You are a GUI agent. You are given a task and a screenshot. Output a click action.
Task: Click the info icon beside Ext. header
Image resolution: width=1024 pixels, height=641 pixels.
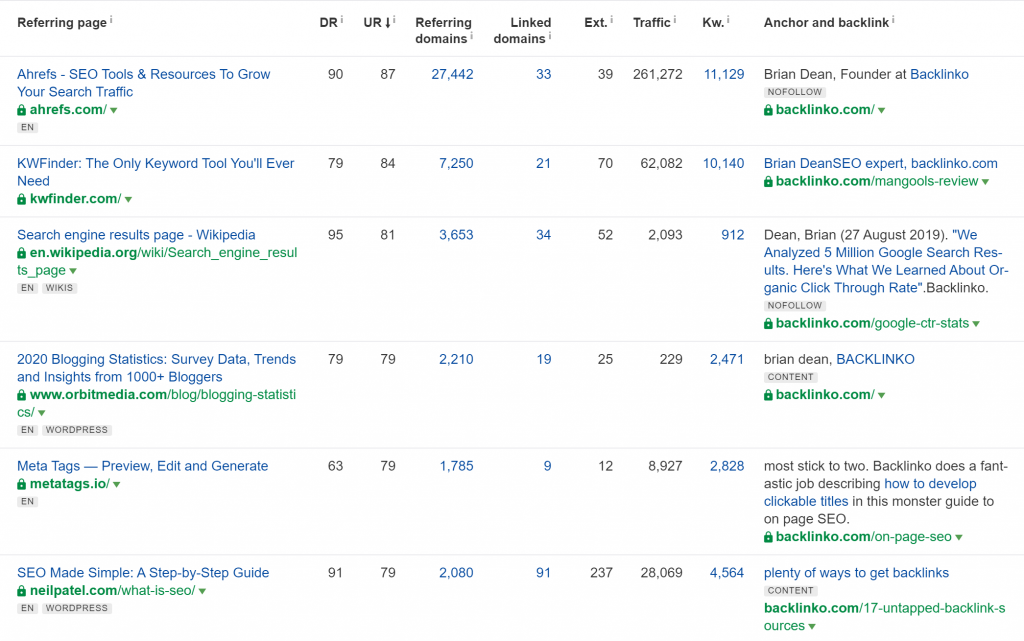tap(611, 20)
